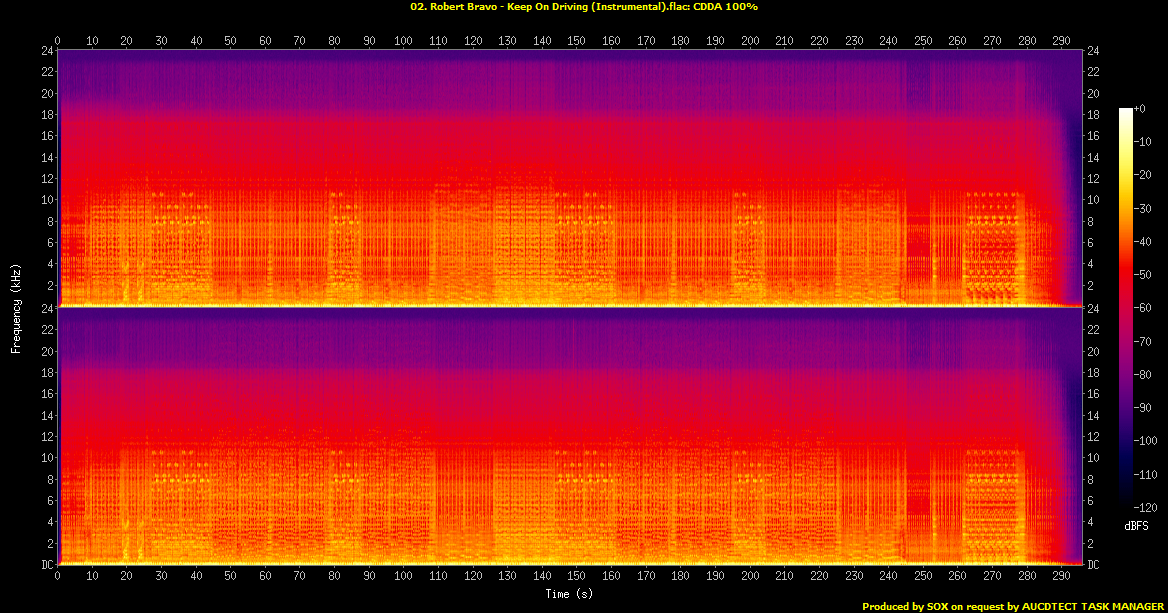Click the 'Produced by SOX' credit text

click(x=1012, y=607)
